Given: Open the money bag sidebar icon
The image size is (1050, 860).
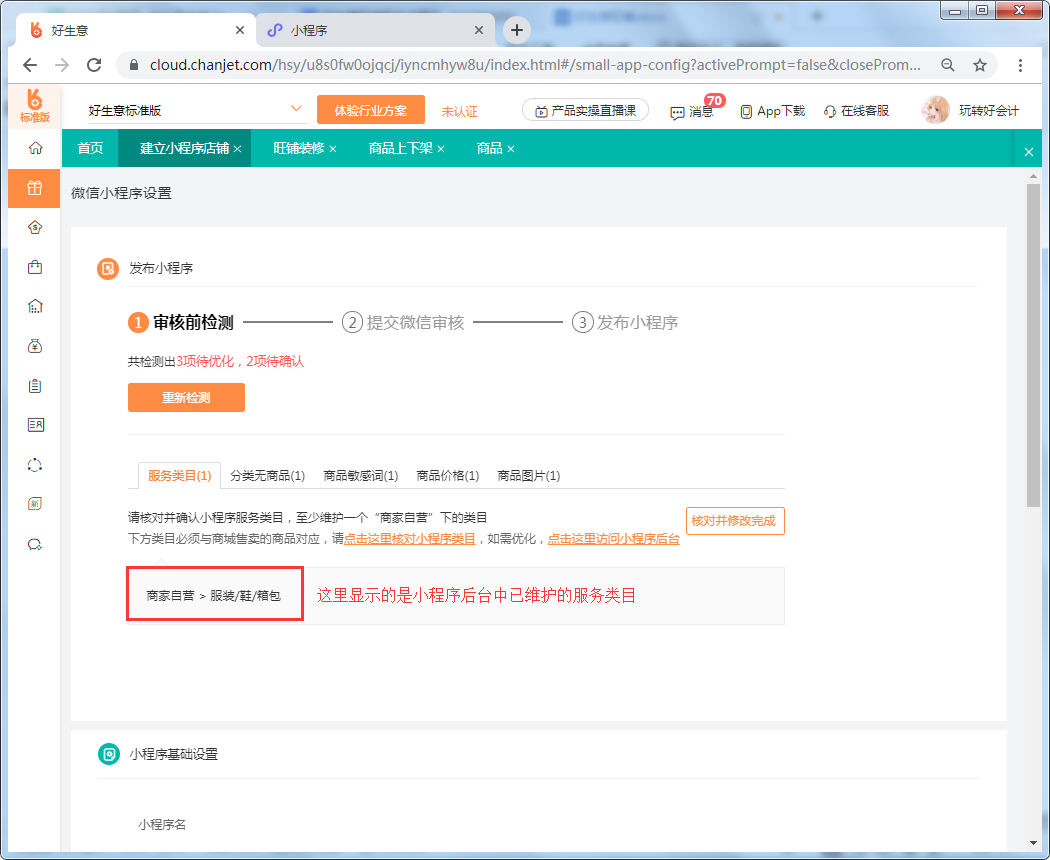Looking at the screenshot, I should click(35, 346).
